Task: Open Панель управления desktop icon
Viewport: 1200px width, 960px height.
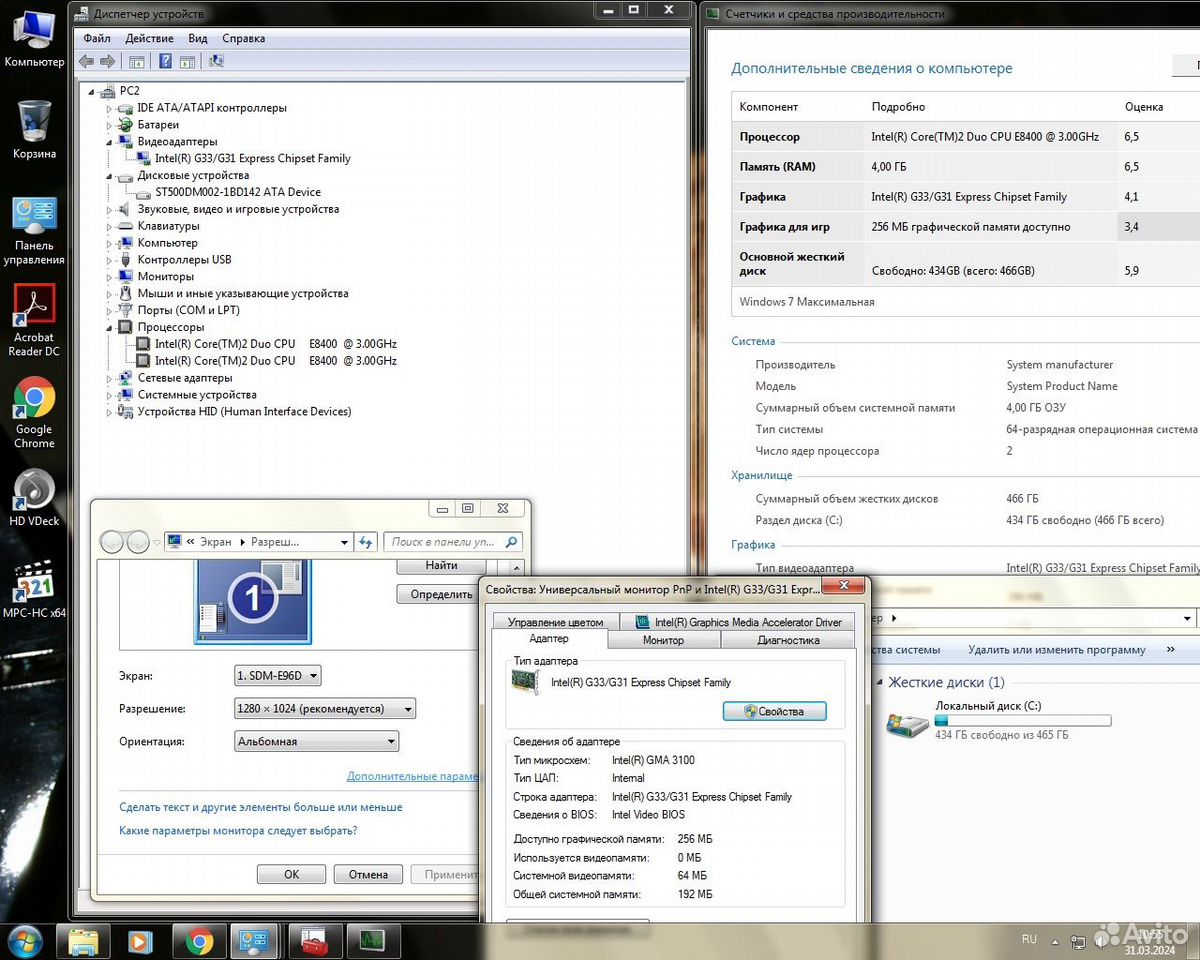Action: click(x=34, y=231)
